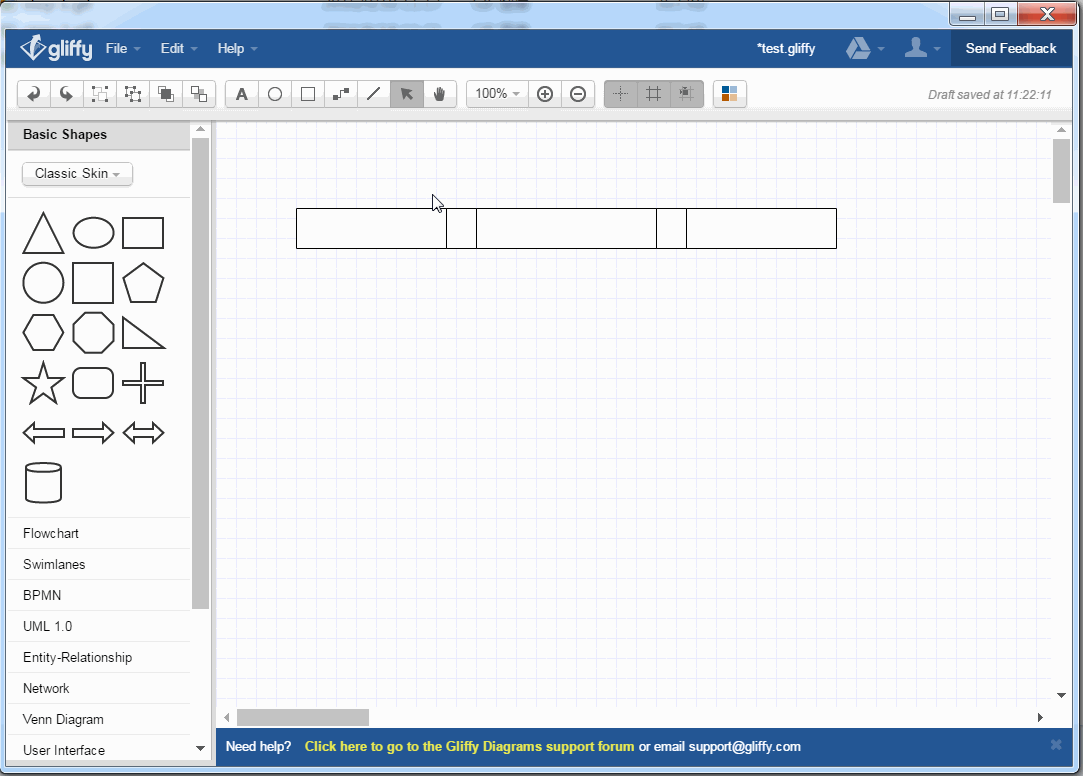Open the color theme swatch button

tap(729, 94)
